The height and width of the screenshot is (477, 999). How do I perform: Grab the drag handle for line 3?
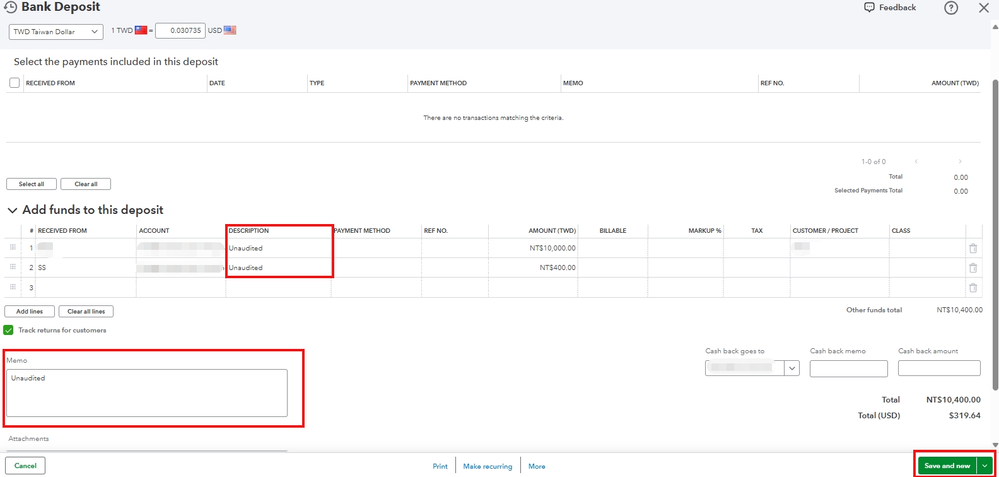click(13, 287)
